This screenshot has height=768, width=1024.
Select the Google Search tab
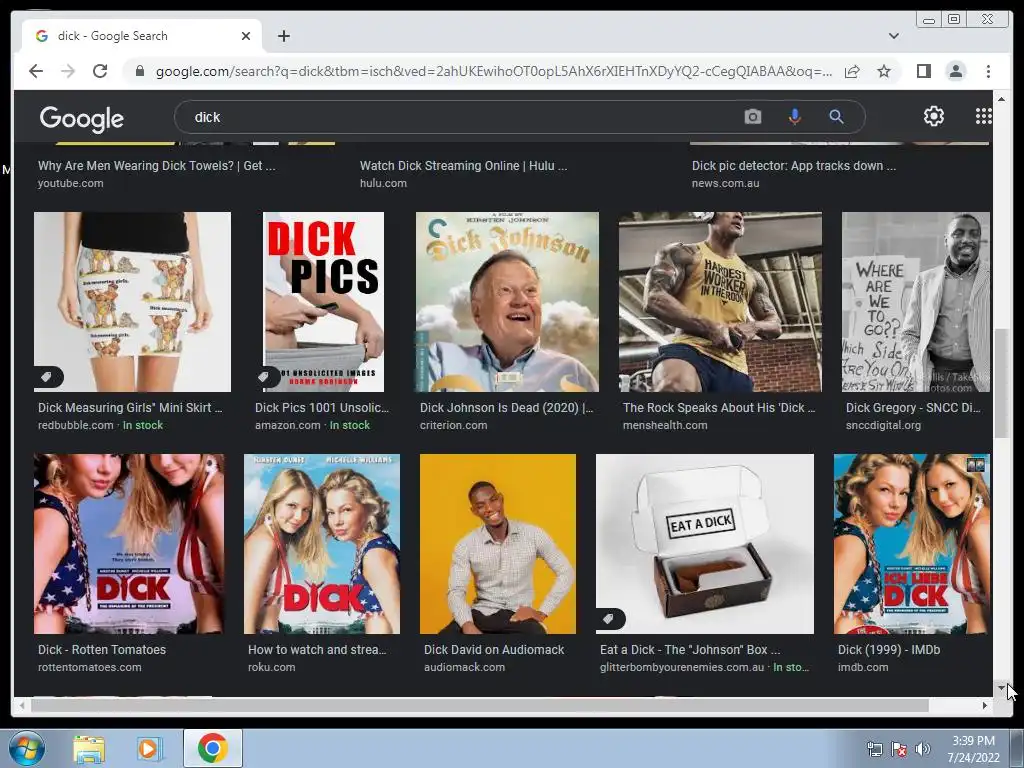[142, 36]
